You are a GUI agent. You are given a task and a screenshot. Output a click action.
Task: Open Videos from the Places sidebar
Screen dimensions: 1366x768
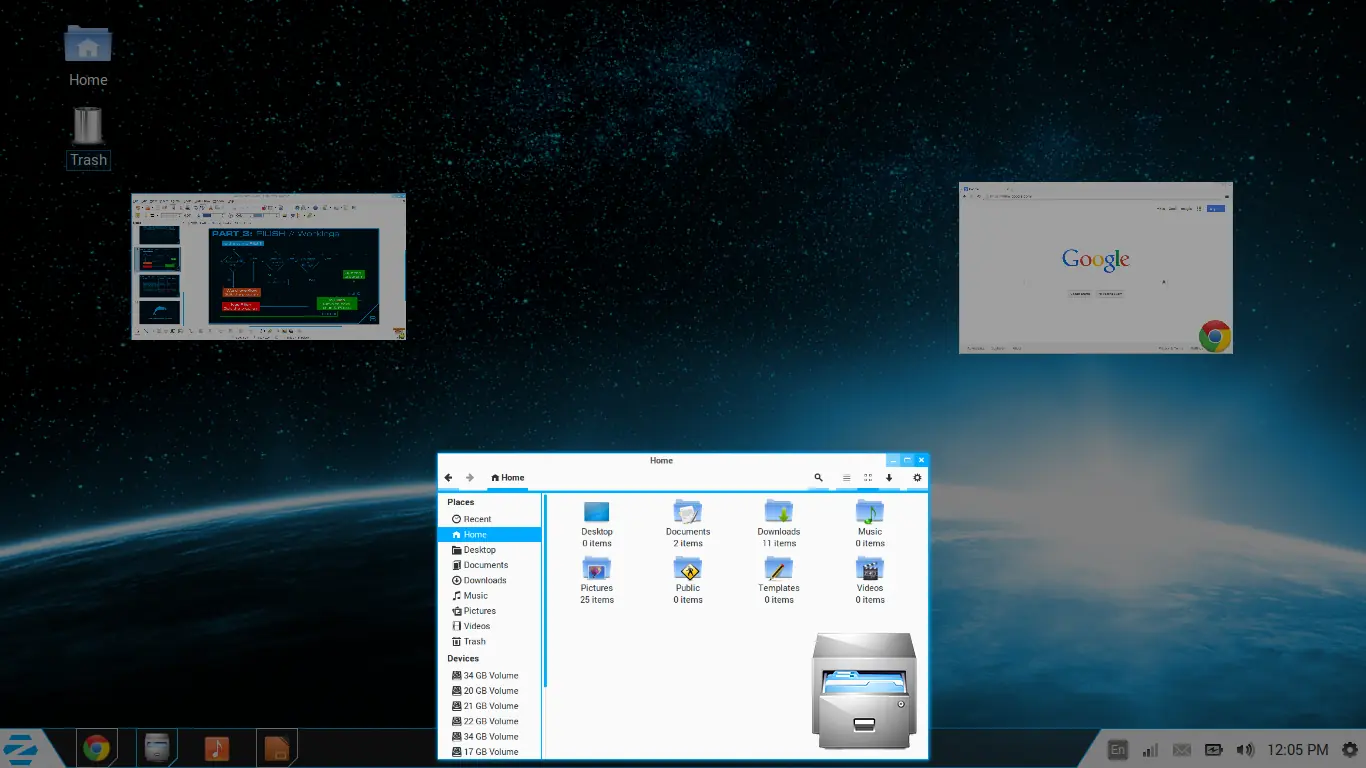point(490,626)
